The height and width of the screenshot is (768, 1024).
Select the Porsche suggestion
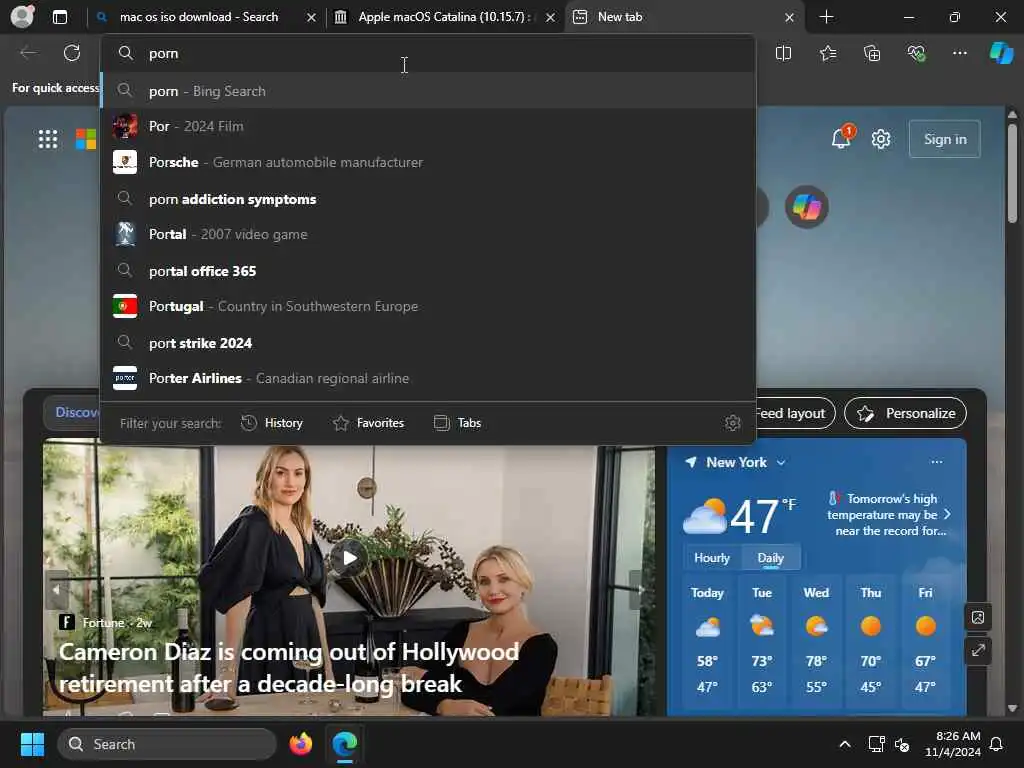(428, 162)
